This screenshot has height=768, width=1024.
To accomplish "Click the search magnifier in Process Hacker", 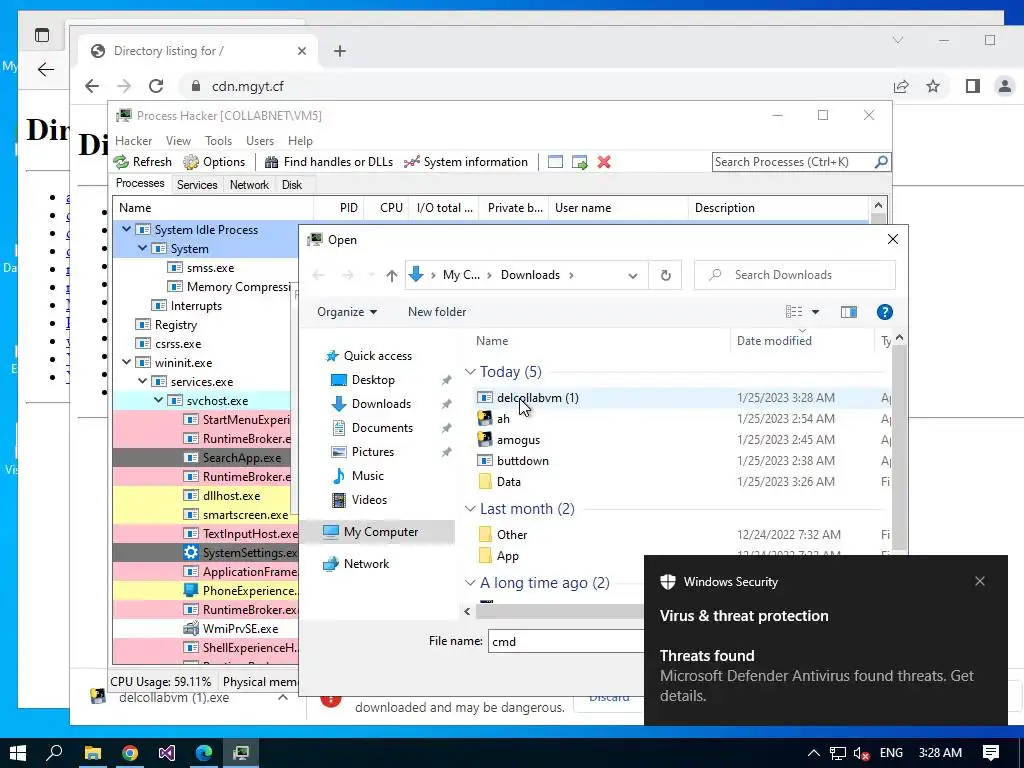I will tap(881, 161).
